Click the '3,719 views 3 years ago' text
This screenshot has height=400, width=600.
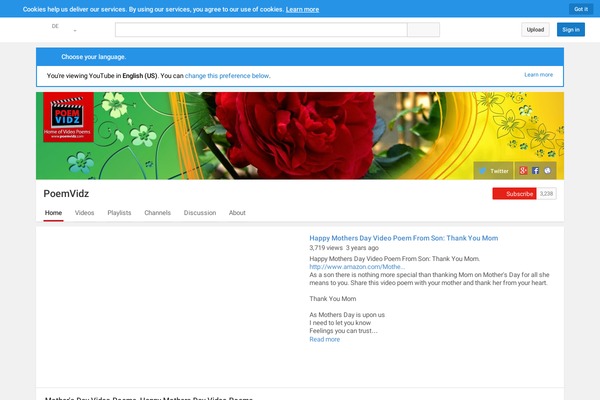344,248
